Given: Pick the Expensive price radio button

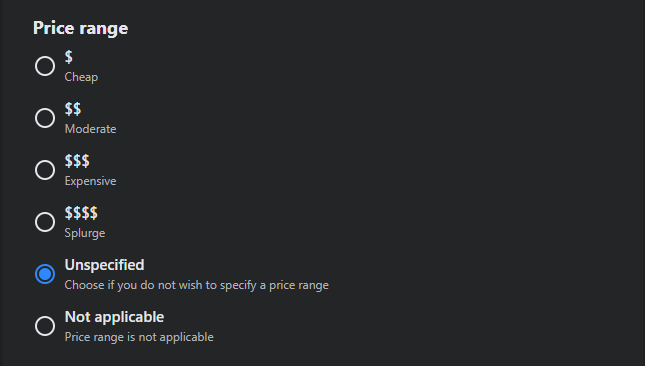Looking at the screenshot, I should coord(45,170).
